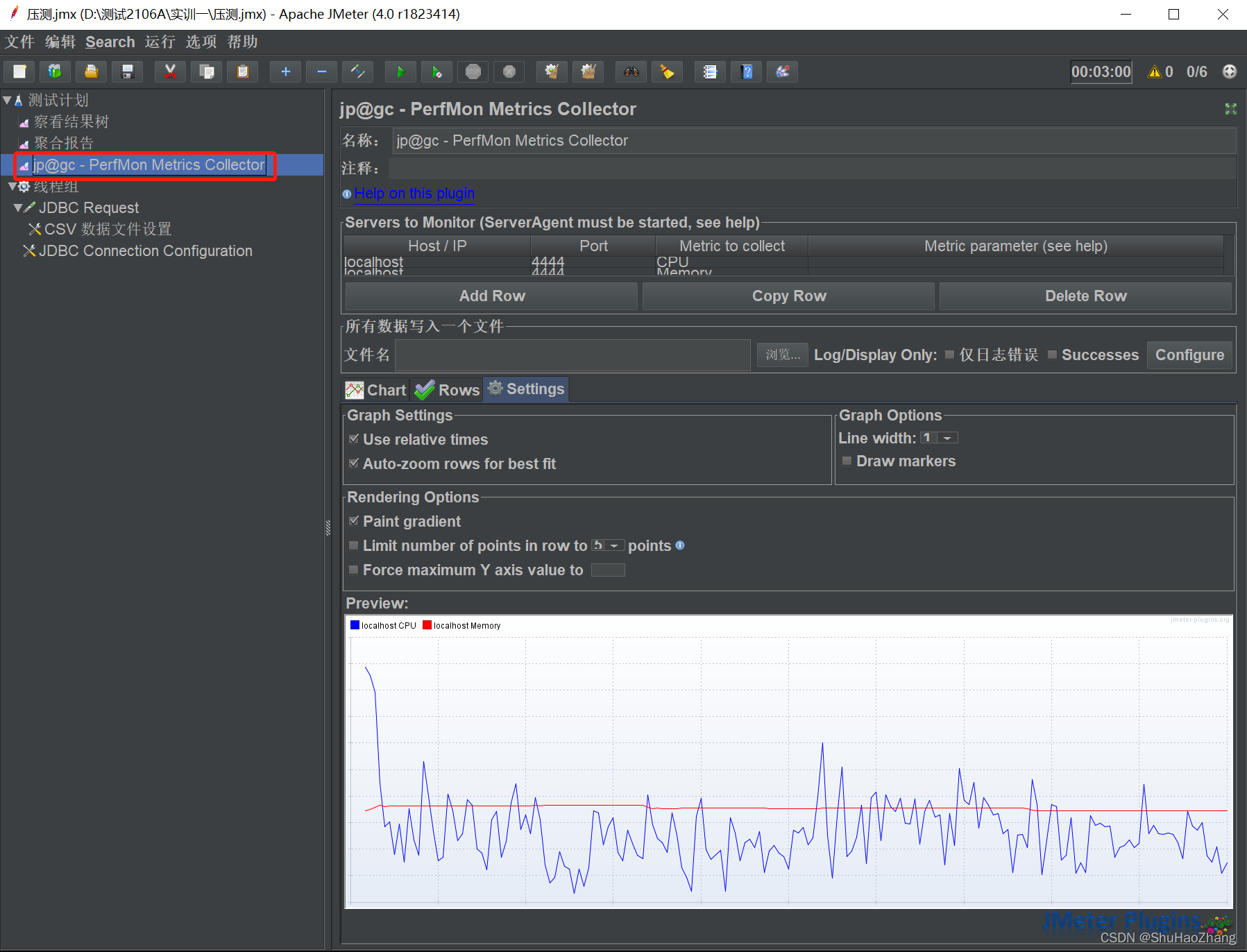Switch to the Rows tab
The image size is (1247, 952).
pos(447,390)
